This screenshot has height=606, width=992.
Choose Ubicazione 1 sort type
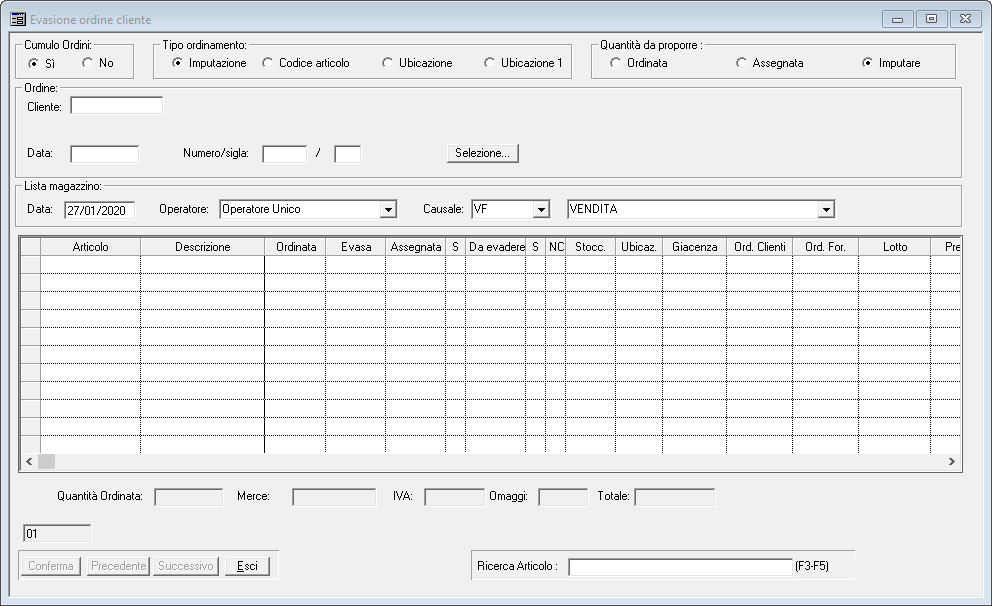coord(489,63)
